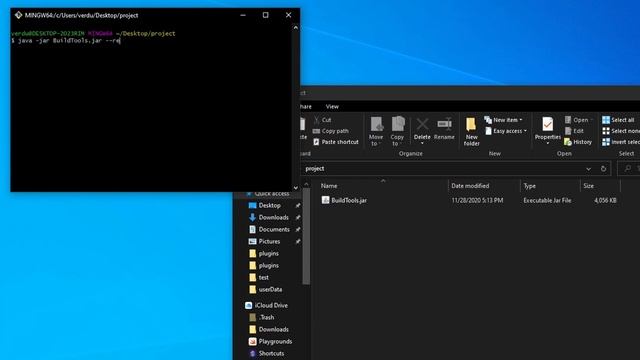Open Shortcuts folder in sidebar
640x360 pixels.
coord(271,353)
